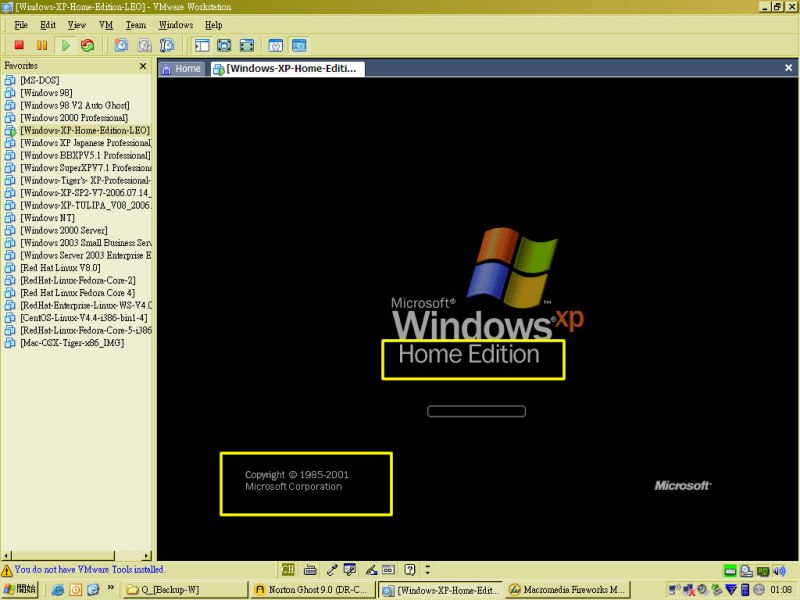Click the Console view toolbar icon
This screenshot has height=600, width=800.
click(x=299, y=45)
